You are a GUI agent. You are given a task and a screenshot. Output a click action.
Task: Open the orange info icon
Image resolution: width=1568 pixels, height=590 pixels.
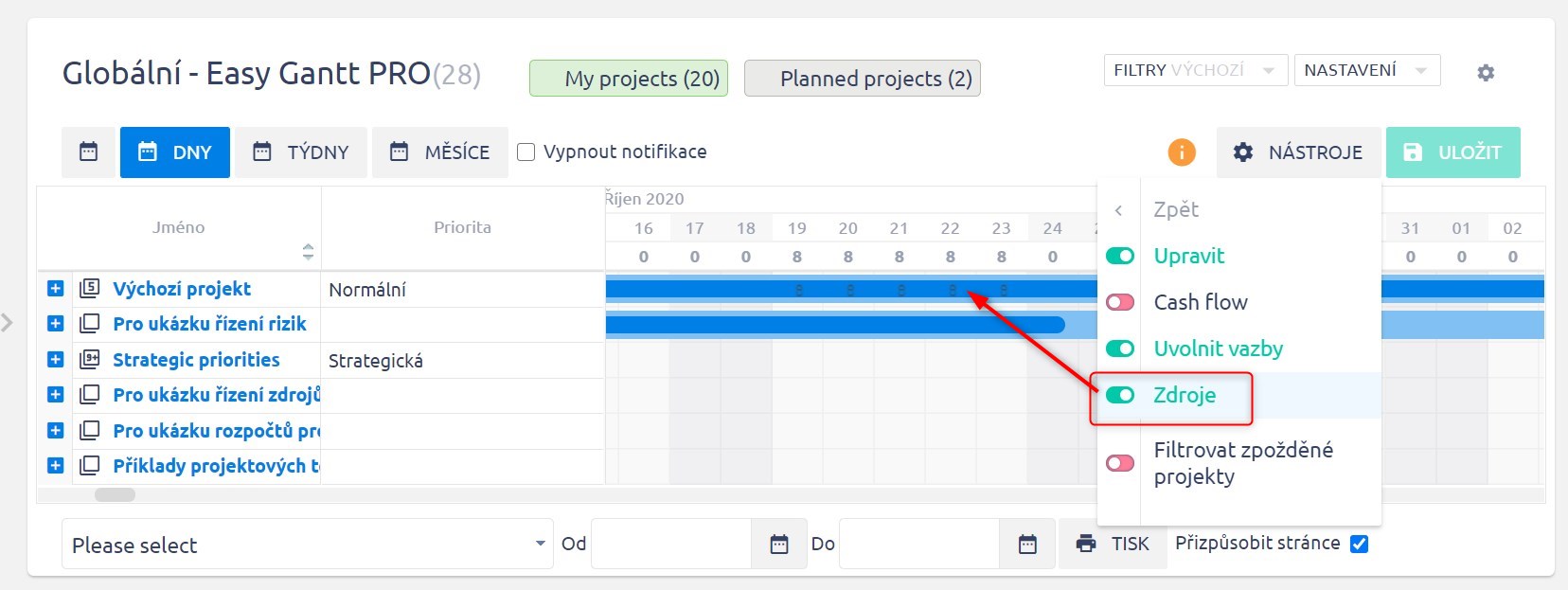[x=1181, y=152]
